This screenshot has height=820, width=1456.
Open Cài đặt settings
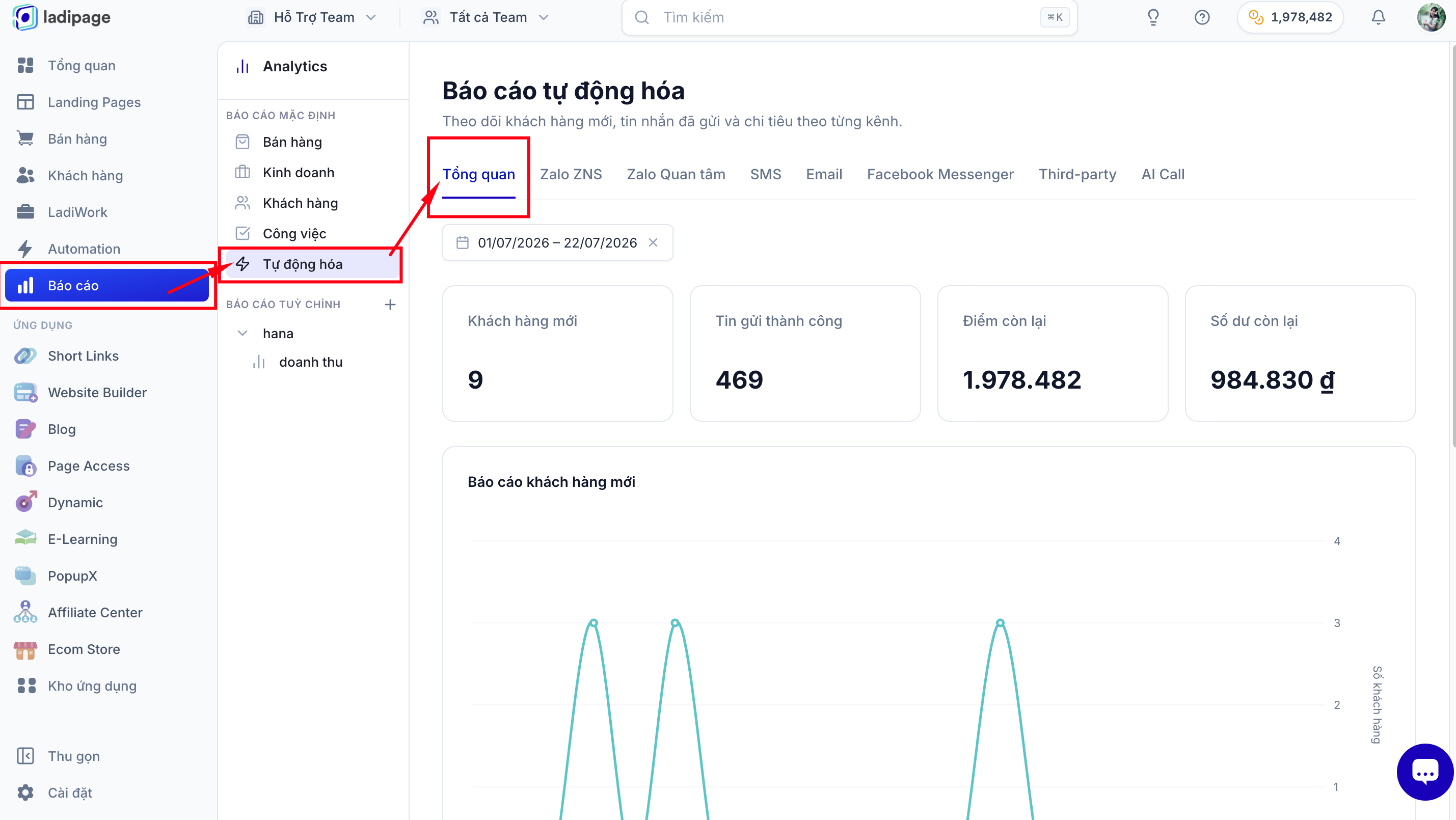coord(107,793)
